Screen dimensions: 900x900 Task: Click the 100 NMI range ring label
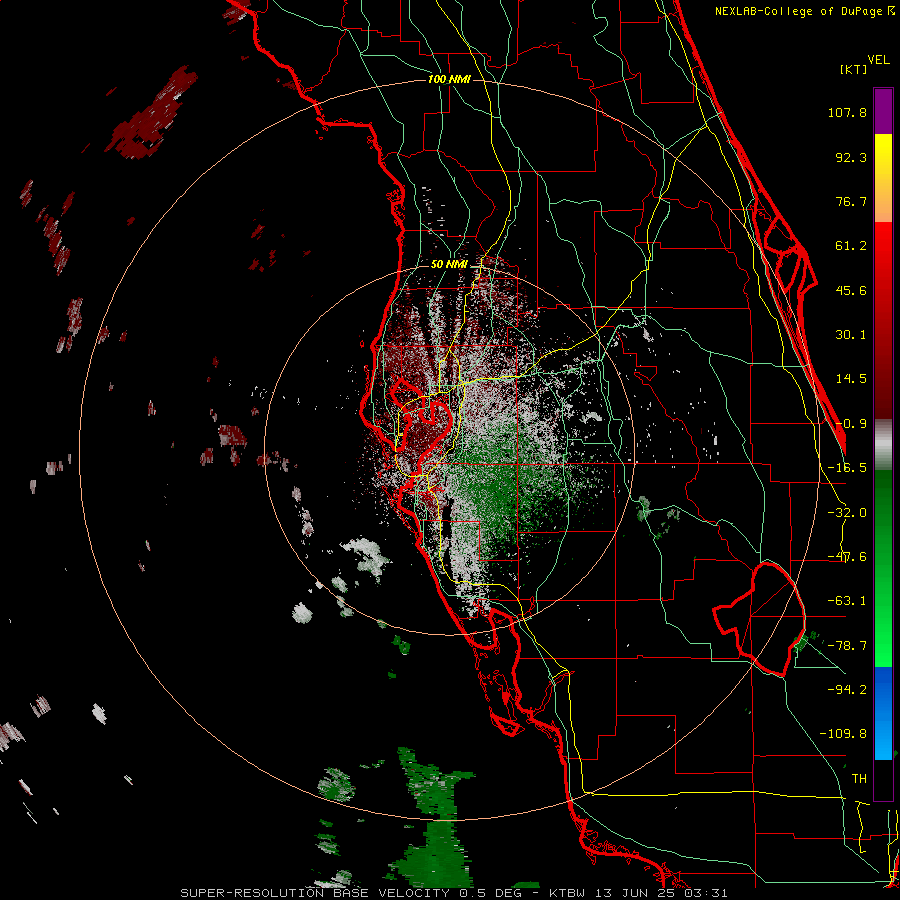tap(449, 79)
